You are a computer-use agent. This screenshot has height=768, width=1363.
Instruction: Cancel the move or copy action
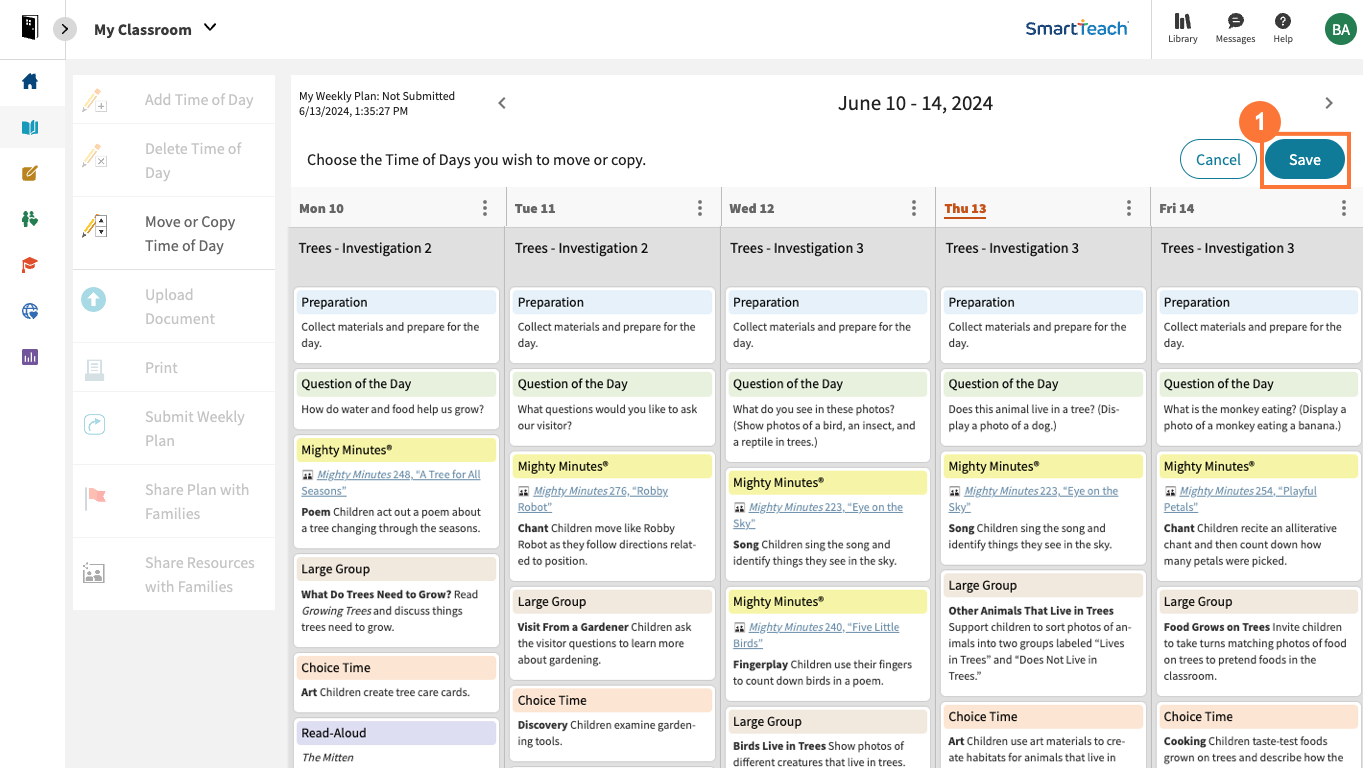click(x=1218, y=159)
